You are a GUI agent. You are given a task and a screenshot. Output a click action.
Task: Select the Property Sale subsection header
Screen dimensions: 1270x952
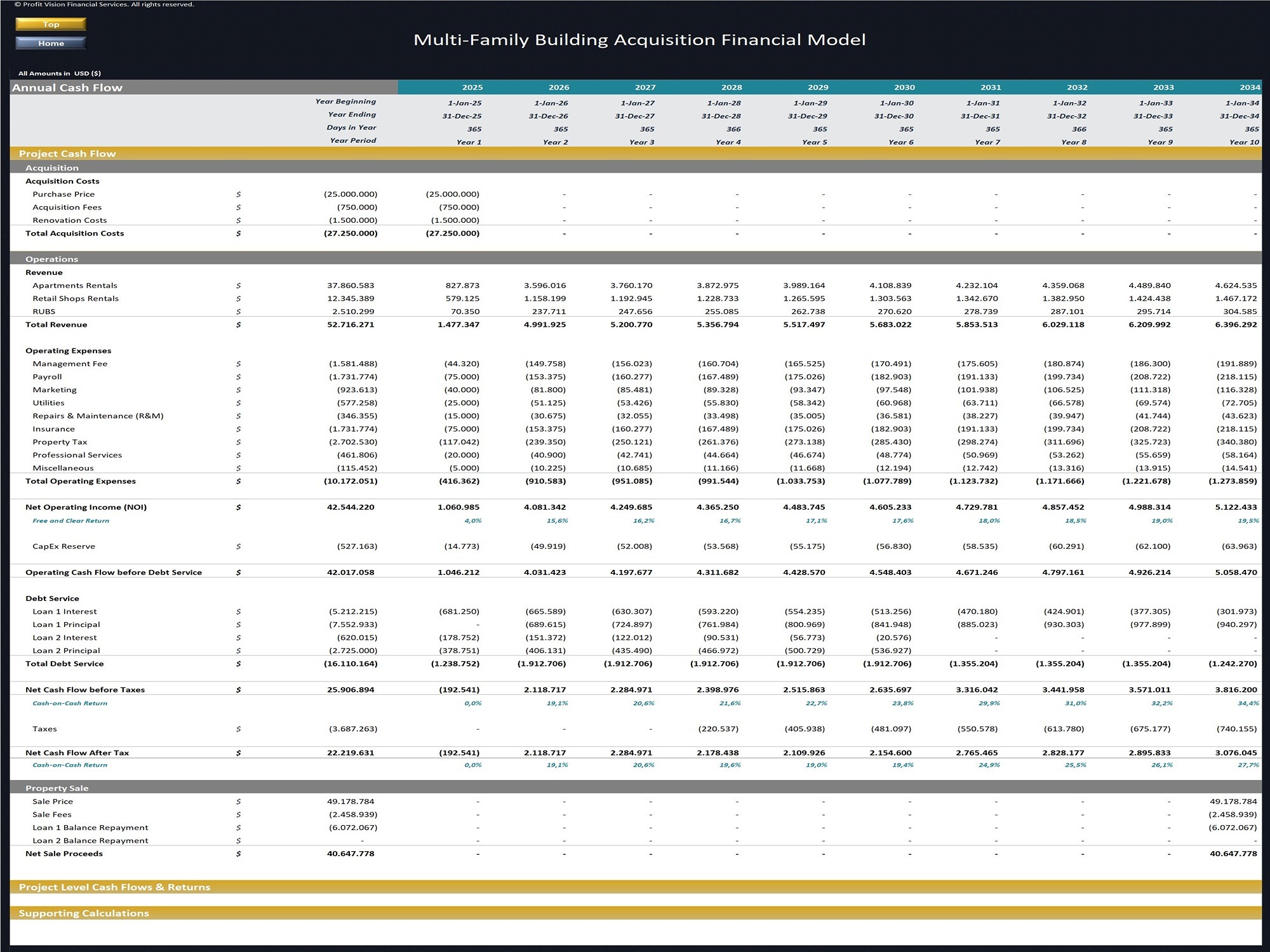coord(636,788)
